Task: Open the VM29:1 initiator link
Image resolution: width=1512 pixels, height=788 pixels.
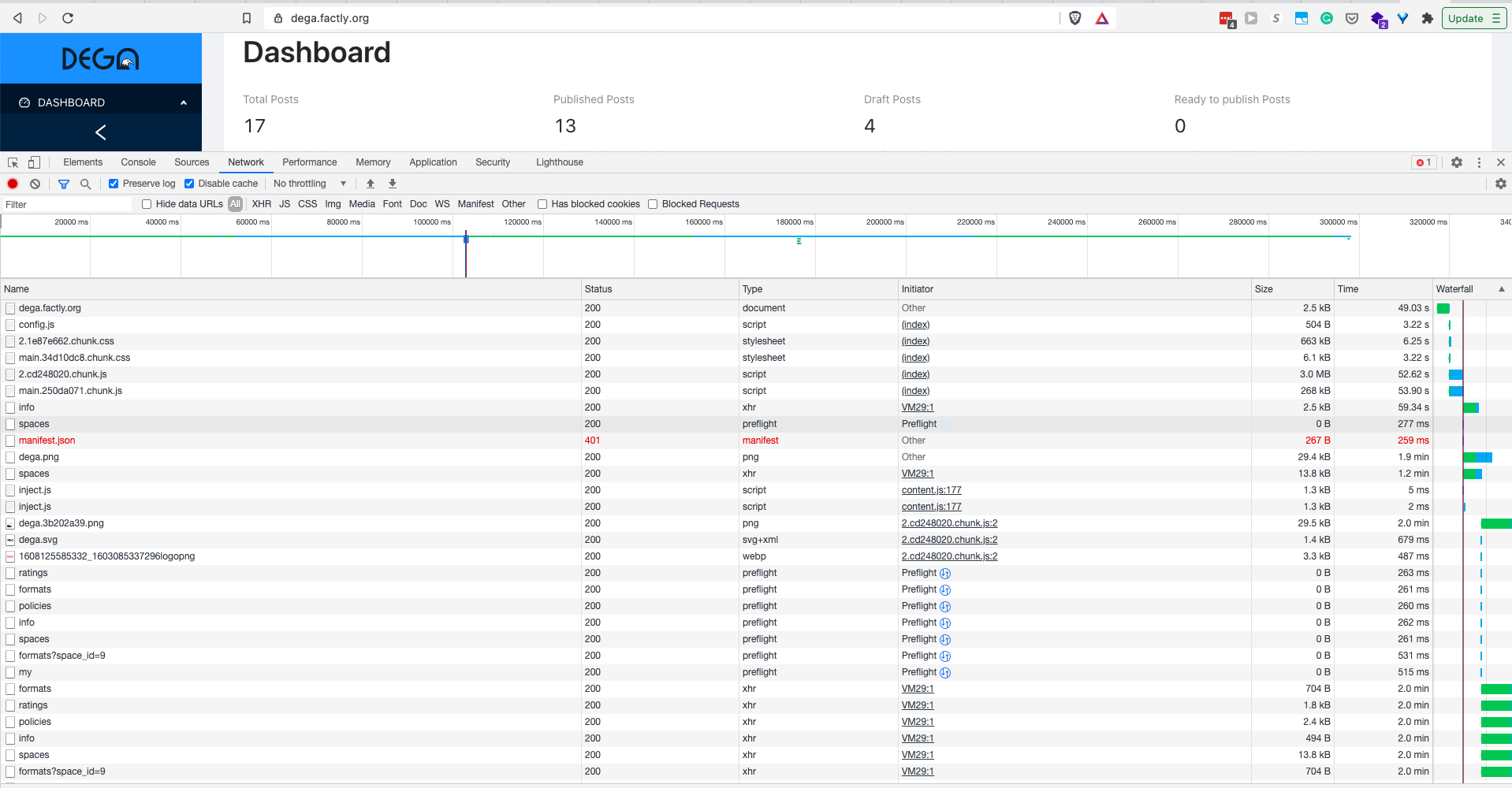Action: coord(917,407)
